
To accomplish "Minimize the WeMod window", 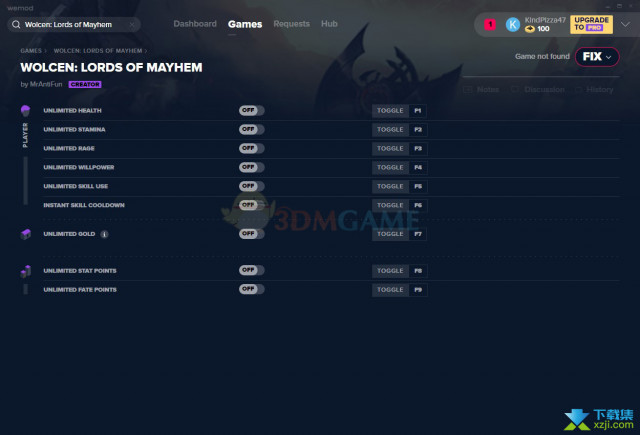I will tap(608, 6).
